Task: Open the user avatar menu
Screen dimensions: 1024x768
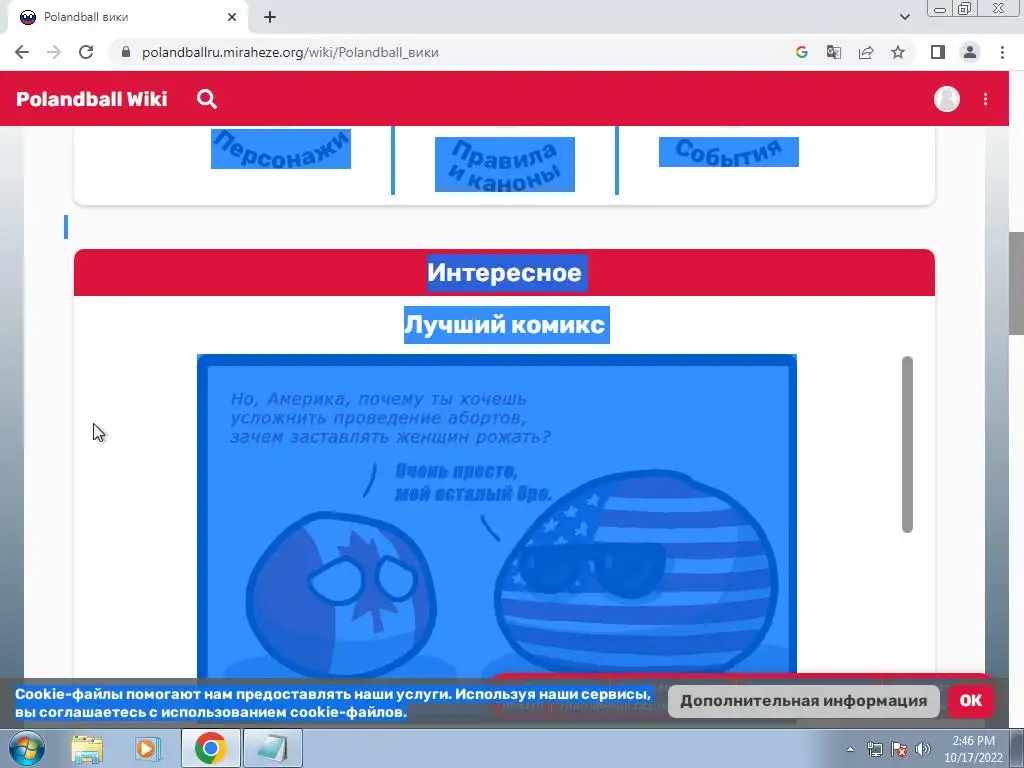Action: coord(946,99)
